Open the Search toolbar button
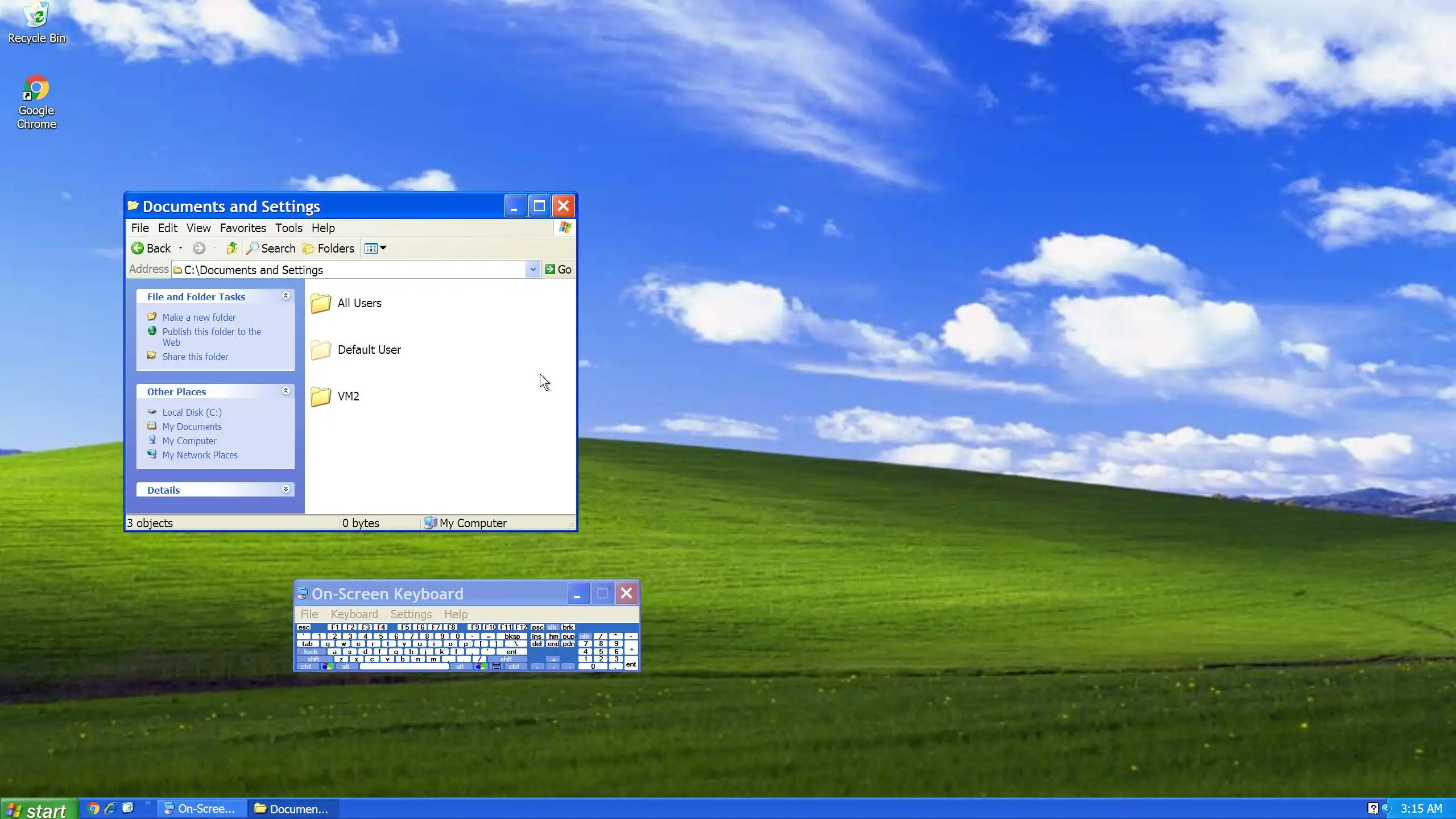This screenshot has width=1456, height=819. 271,248
